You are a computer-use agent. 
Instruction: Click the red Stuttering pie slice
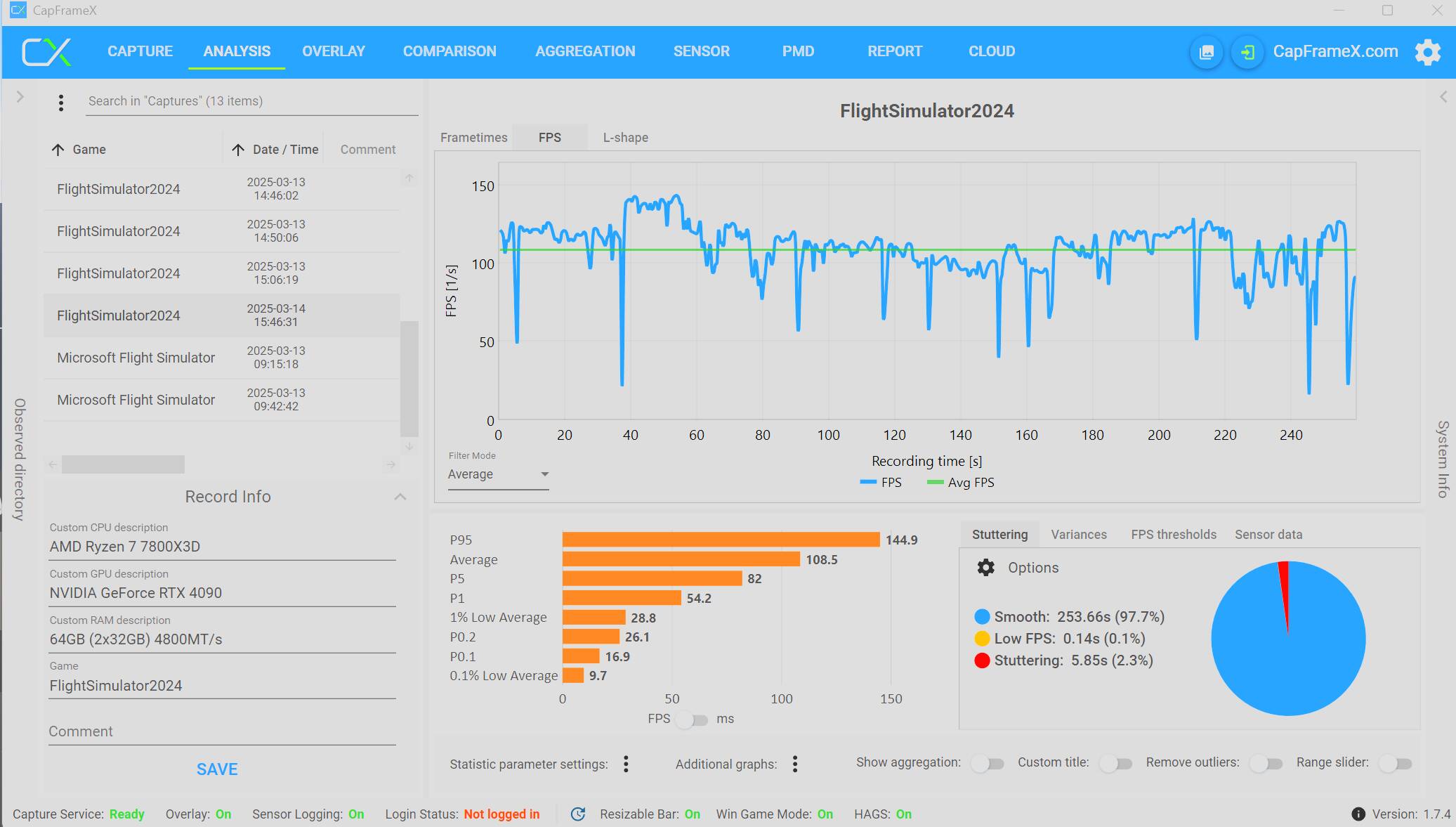(1285, 588)
